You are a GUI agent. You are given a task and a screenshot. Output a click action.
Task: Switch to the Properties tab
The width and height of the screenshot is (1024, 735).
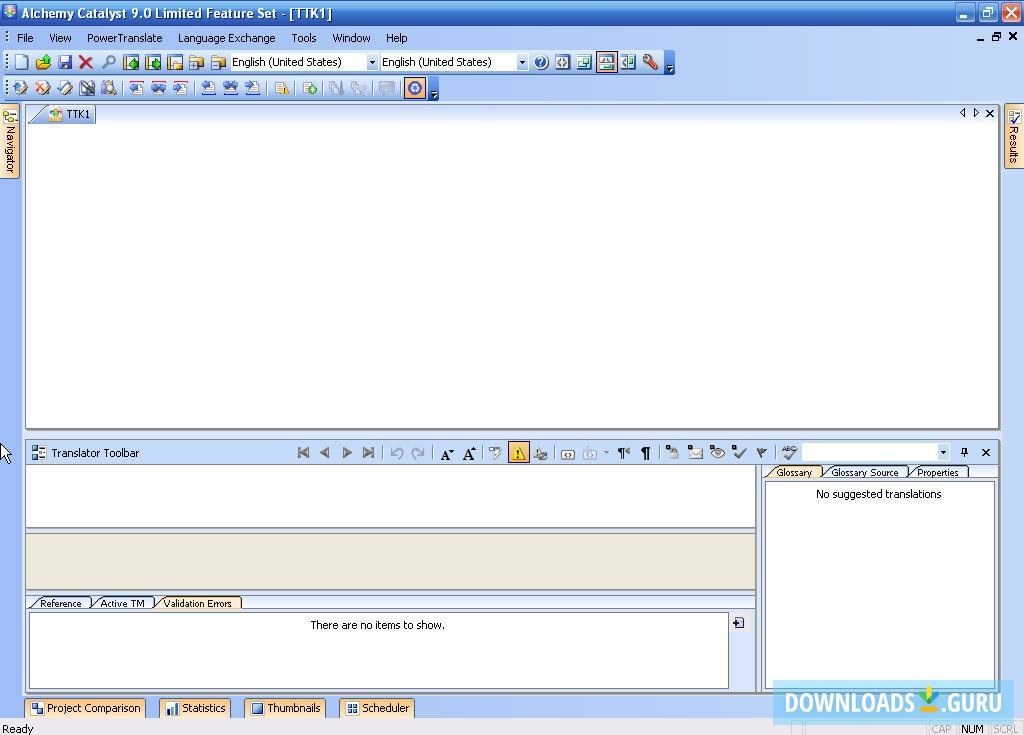click(937, 472)
